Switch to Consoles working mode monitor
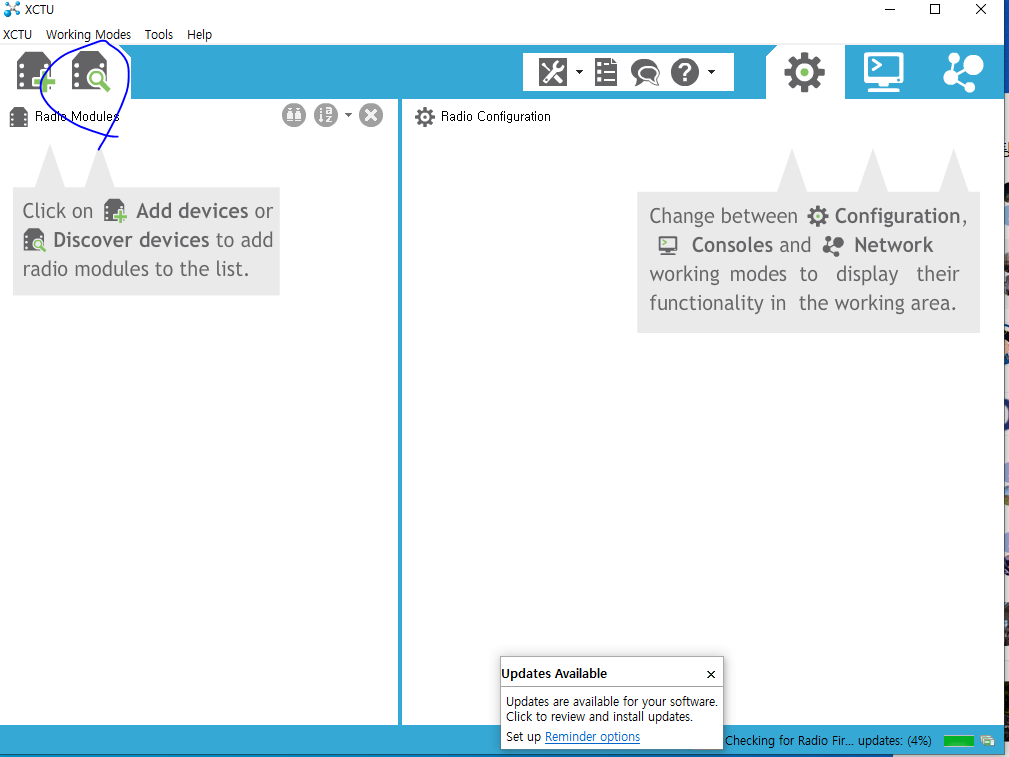Screen dimensions: 1009x757 884,72
